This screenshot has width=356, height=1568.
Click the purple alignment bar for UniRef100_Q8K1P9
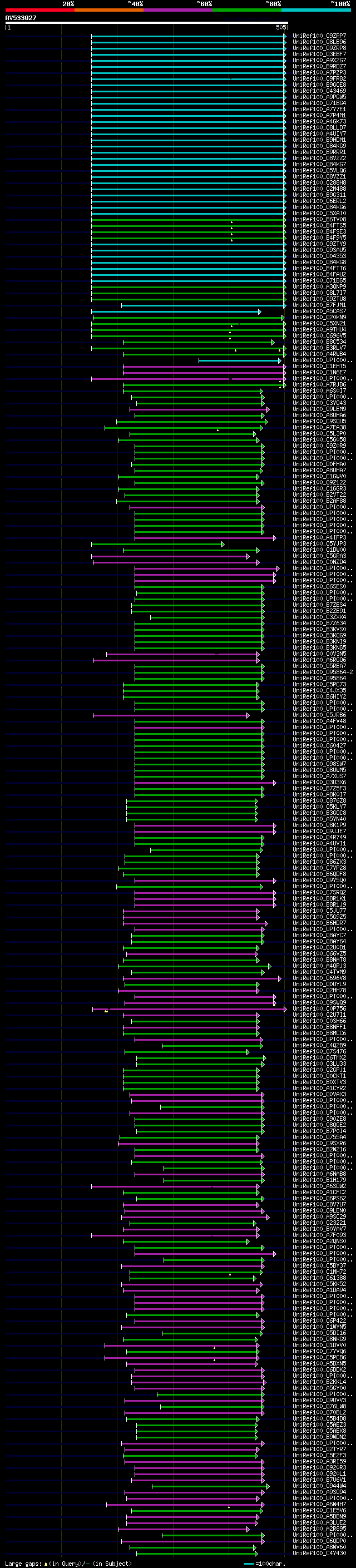point(205,825)
